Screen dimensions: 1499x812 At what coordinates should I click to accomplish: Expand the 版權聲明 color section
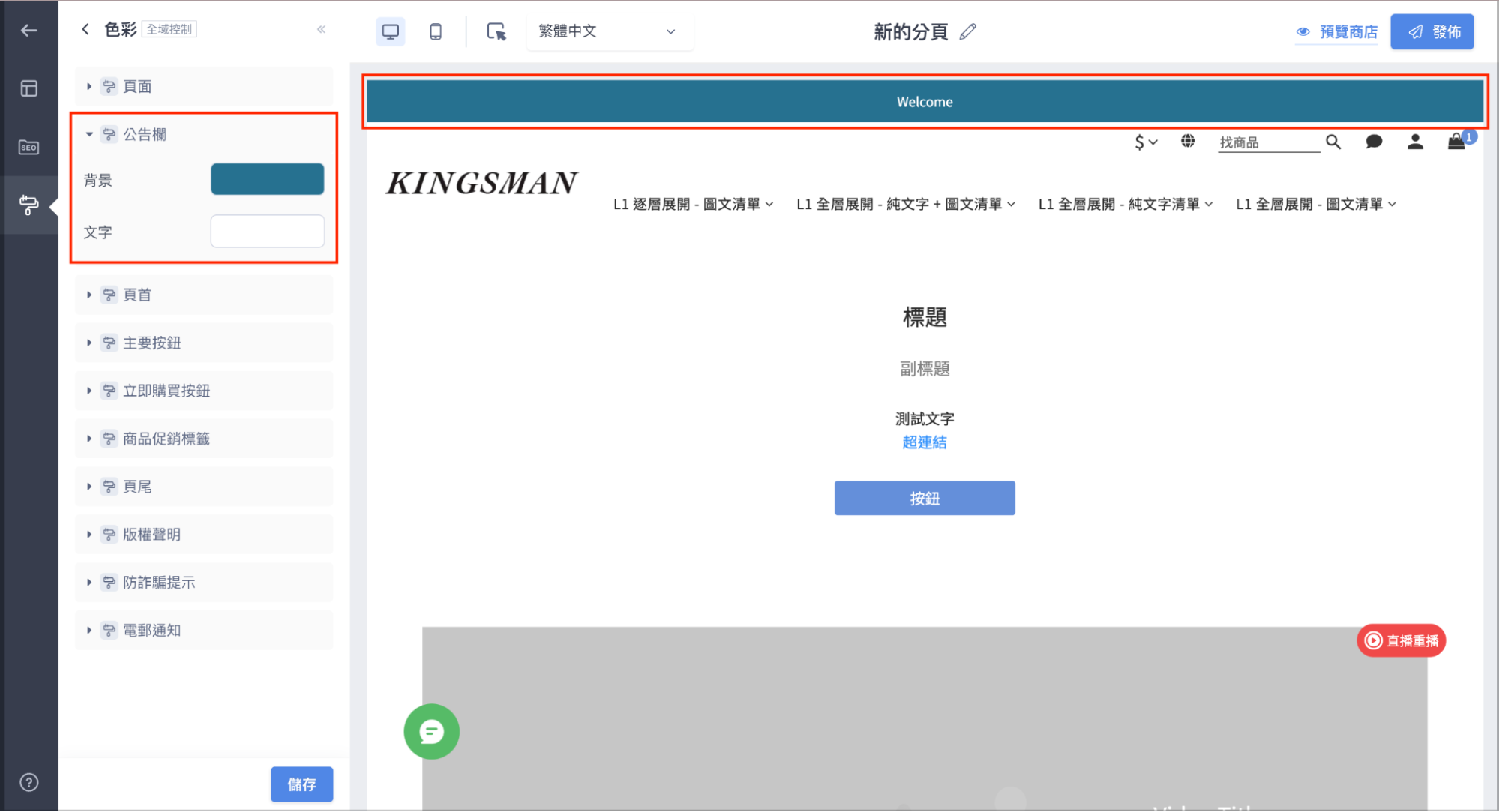204,535
